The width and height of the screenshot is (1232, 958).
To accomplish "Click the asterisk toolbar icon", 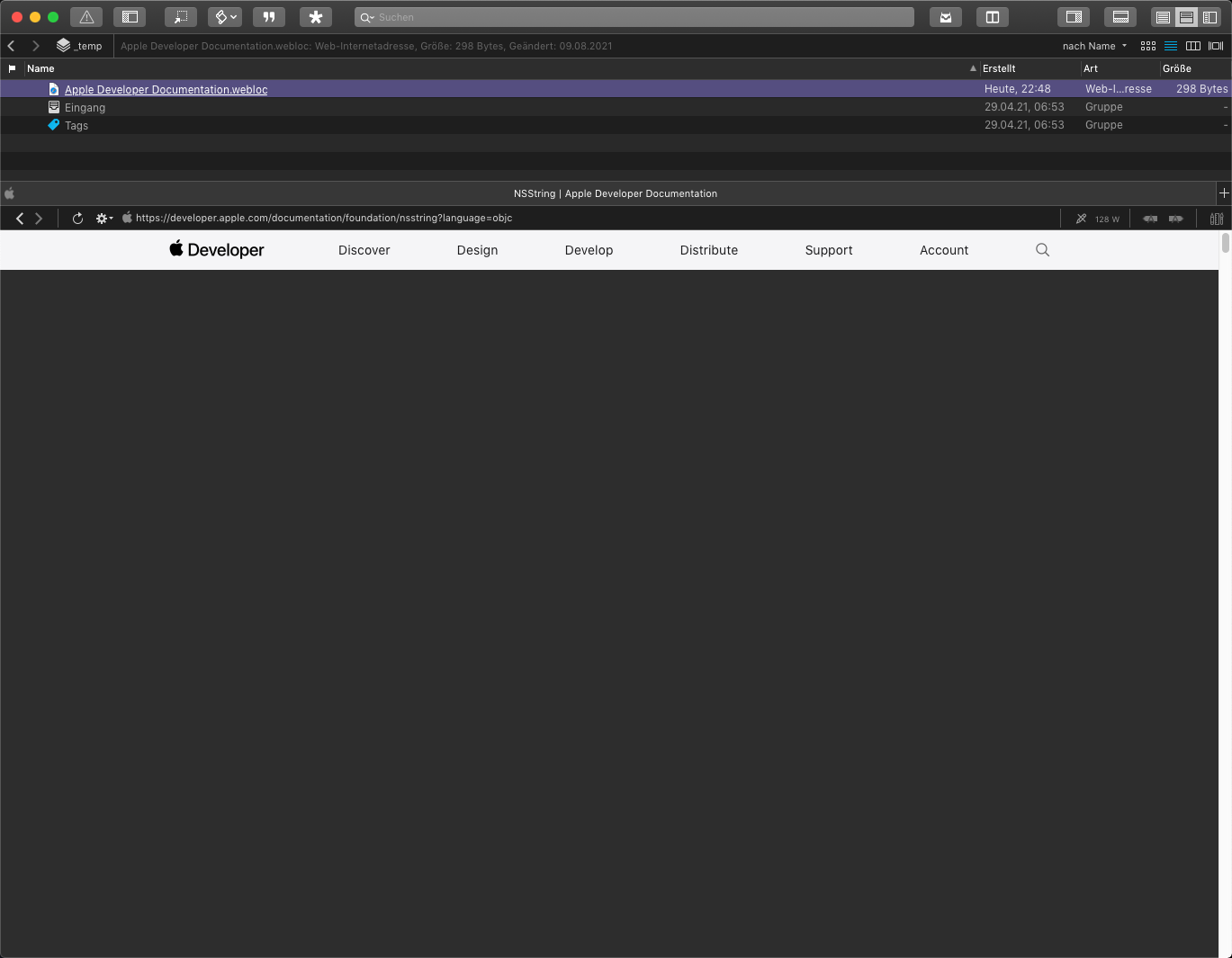I will coord(316,17).
